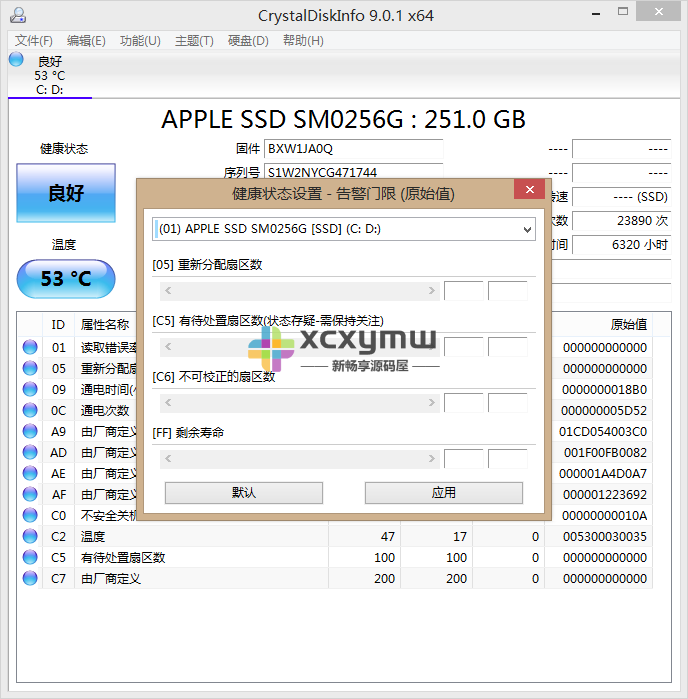Click the CrystalDiskInfo app icon in the title bar
688x699 pixels.
[18, 15]
